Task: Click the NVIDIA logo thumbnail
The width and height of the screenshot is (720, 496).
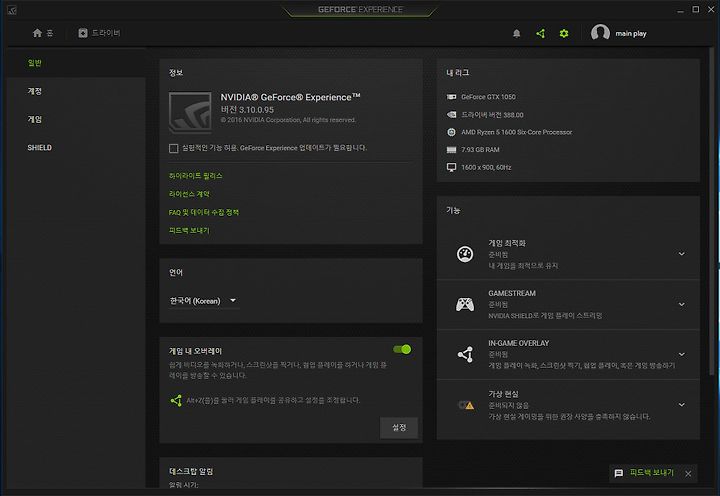Action: (x=190, y=112)
